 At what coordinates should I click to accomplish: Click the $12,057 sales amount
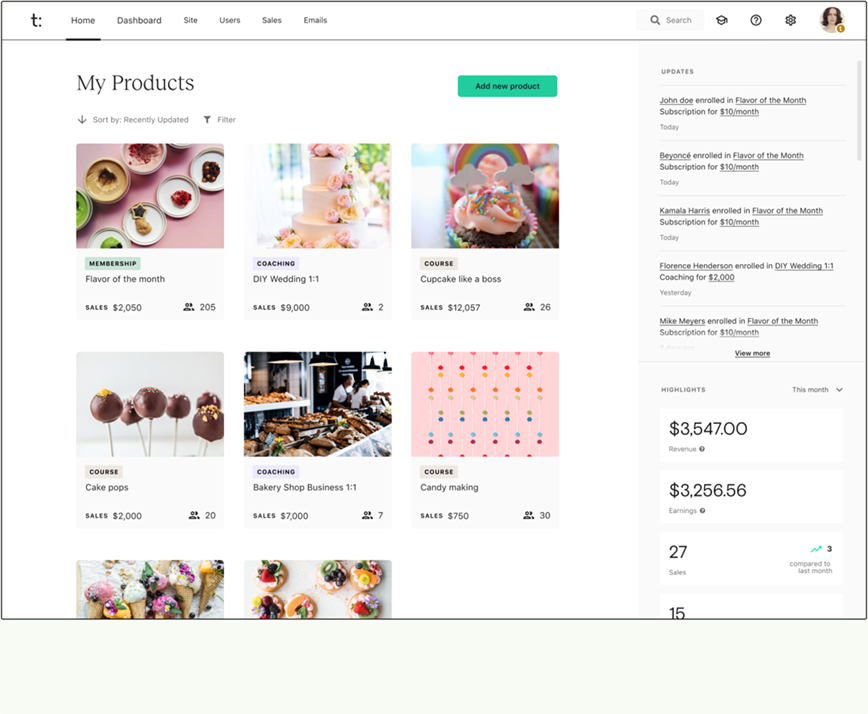pos(464,307)
